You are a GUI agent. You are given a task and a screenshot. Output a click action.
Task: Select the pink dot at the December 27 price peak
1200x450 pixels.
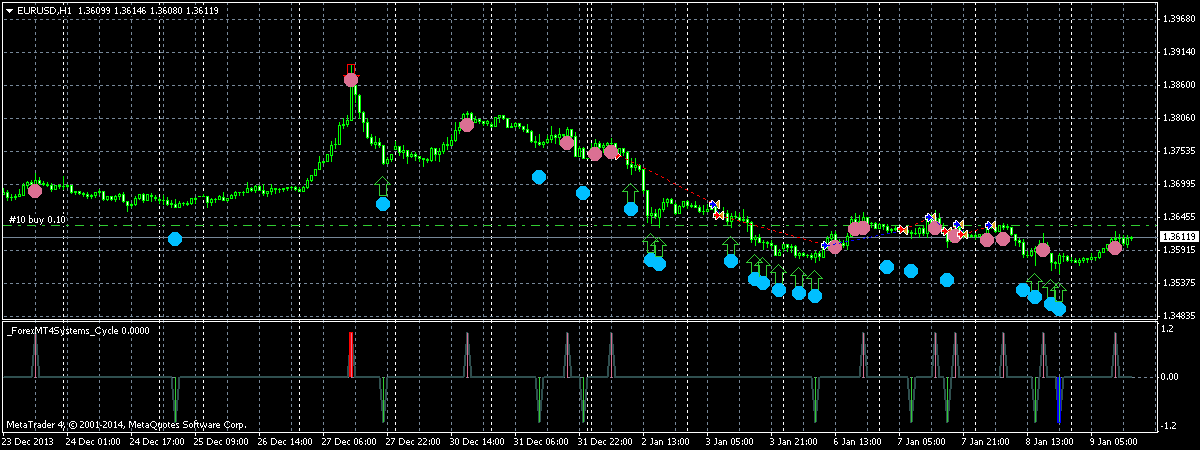click(x=351, y=80)
